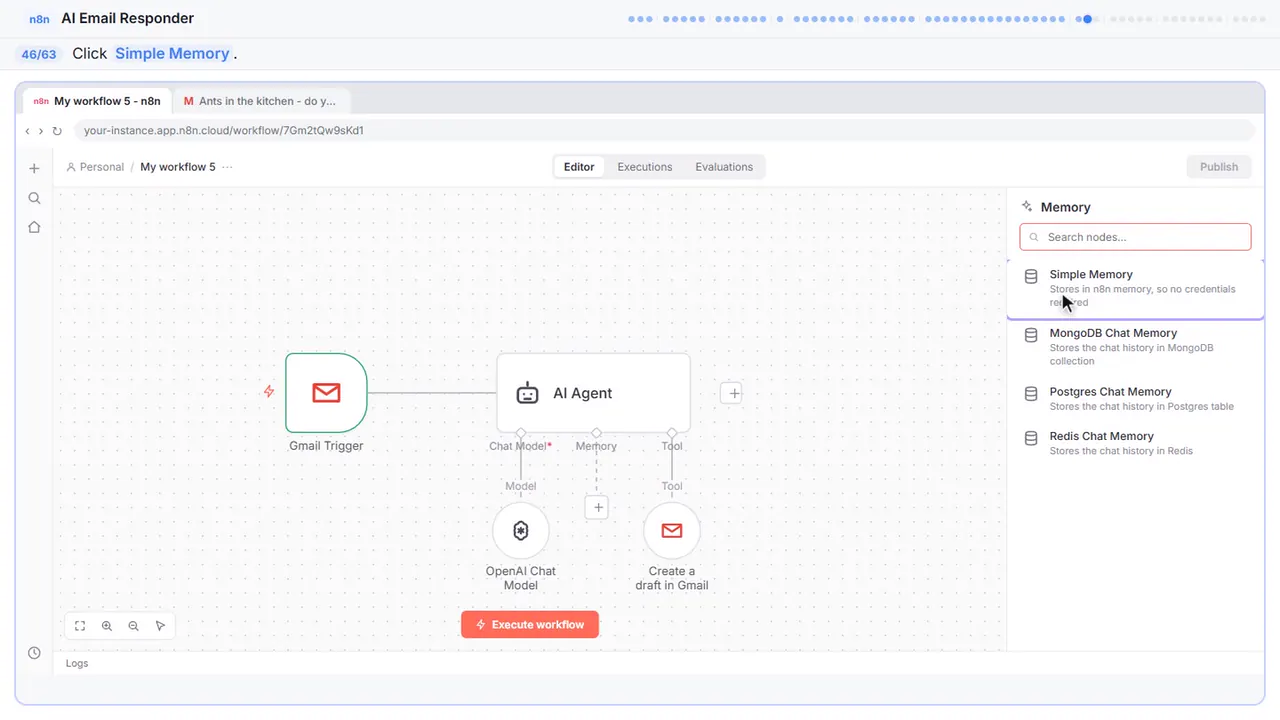The image size is (1280, 720).
Task: Switch to the Executions tab
Action: pyautogui.click(x=645, y=167)
